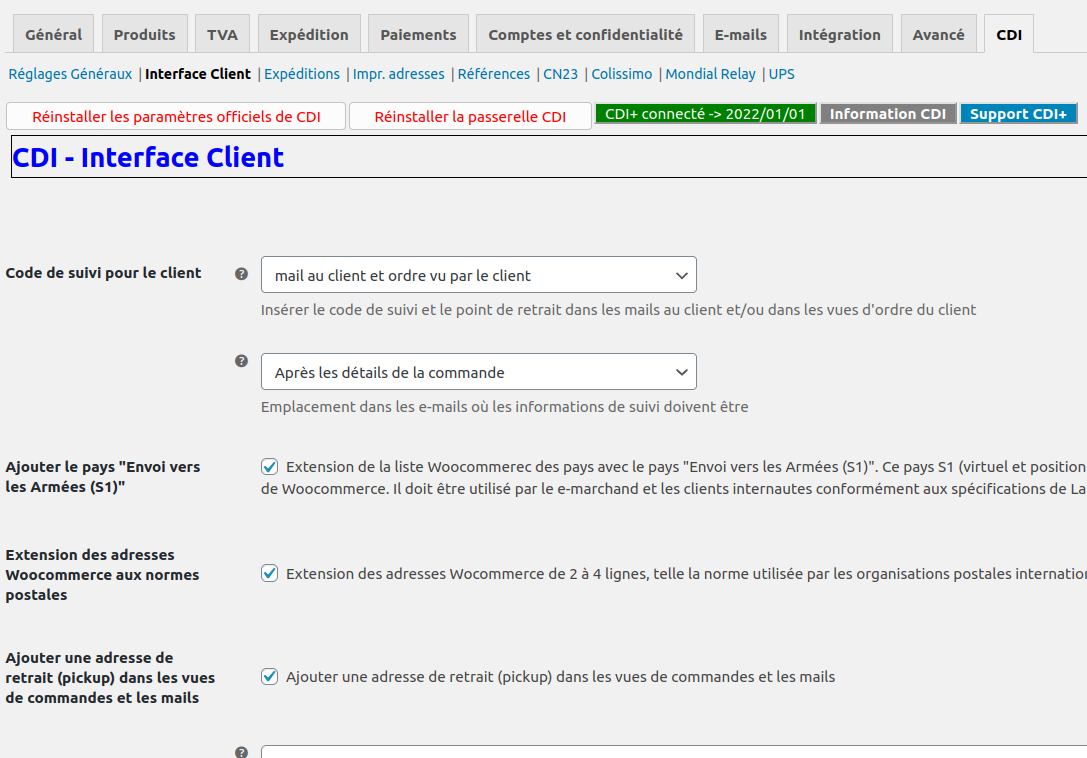The height and width of the screenshot is (758, 1087).
Task: Toggle Extension des adresses Wocommerce checkbox
Action: [270, 574]
